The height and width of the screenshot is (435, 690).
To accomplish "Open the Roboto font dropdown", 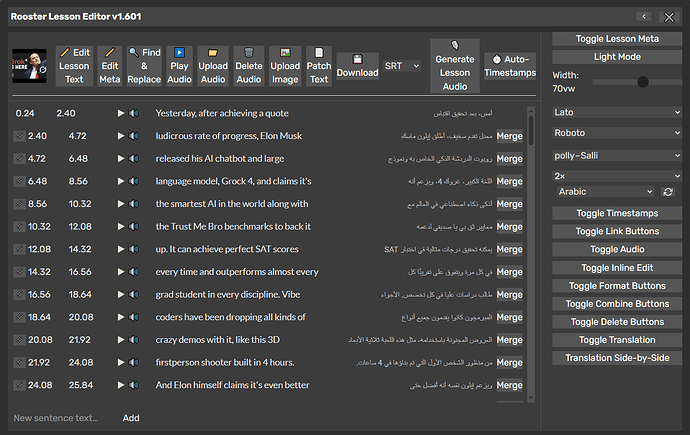I will point(617,133).
